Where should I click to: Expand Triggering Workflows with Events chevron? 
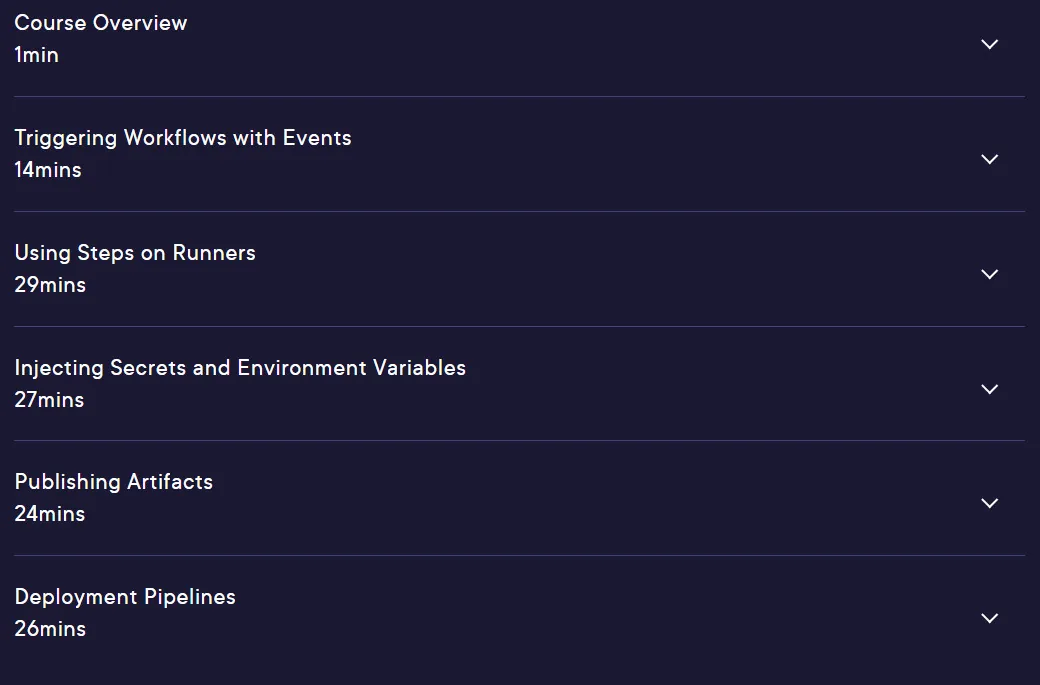tap(989, 159)
